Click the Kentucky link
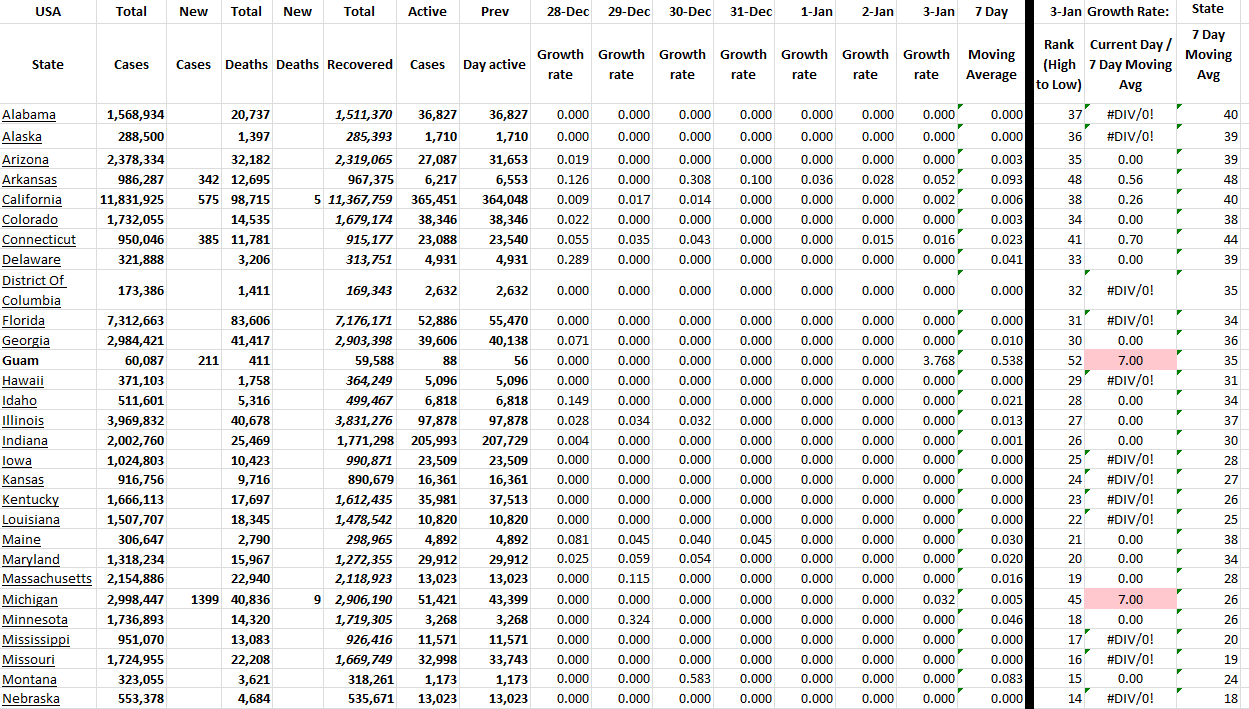The width and height of the screenshot is (1249, 709). click(x=31, y=500)
